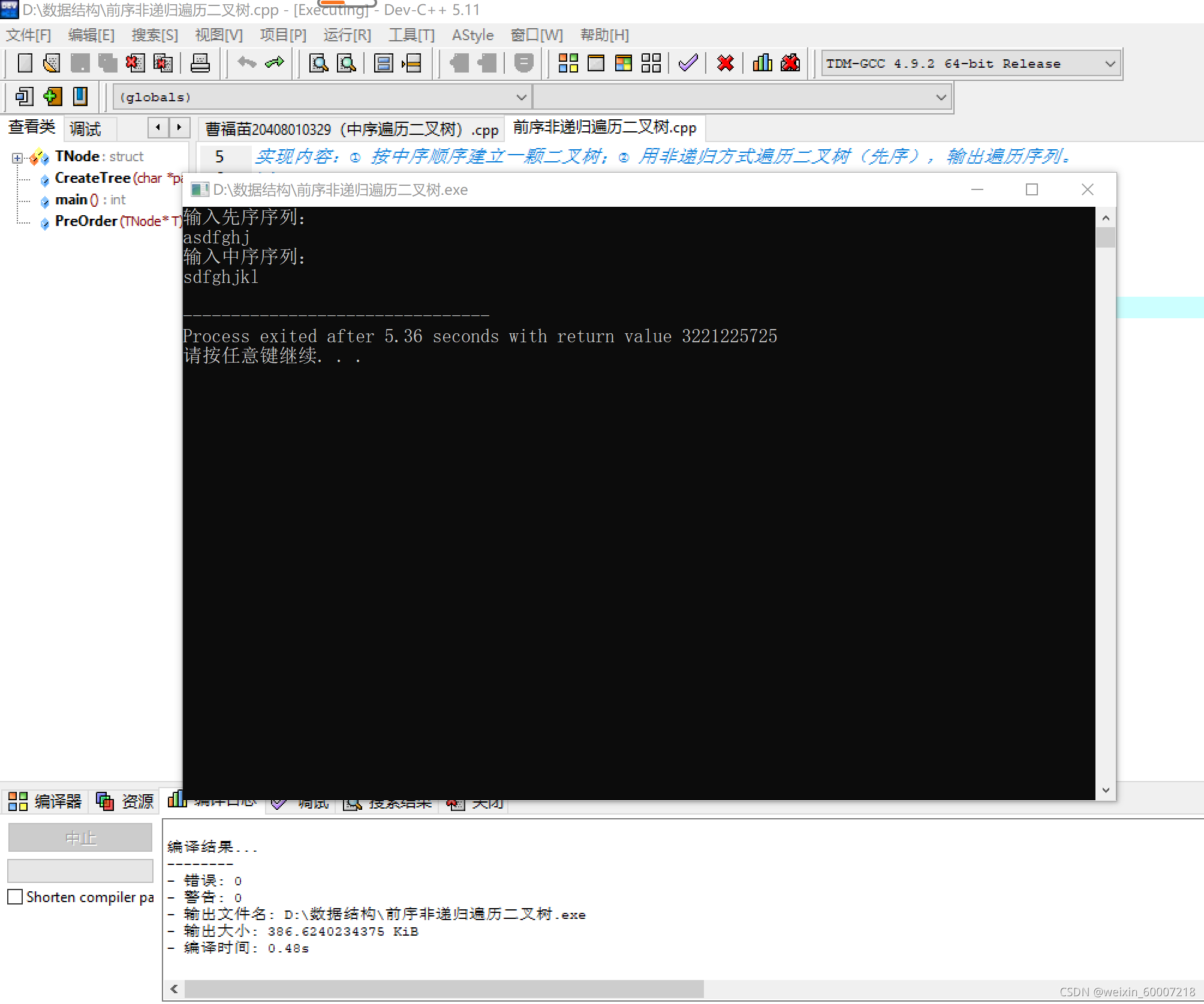This screenshot has height=1004, width=1204.
Task: Expand the TNode struct tree node
Action: (x=17, y=158)
